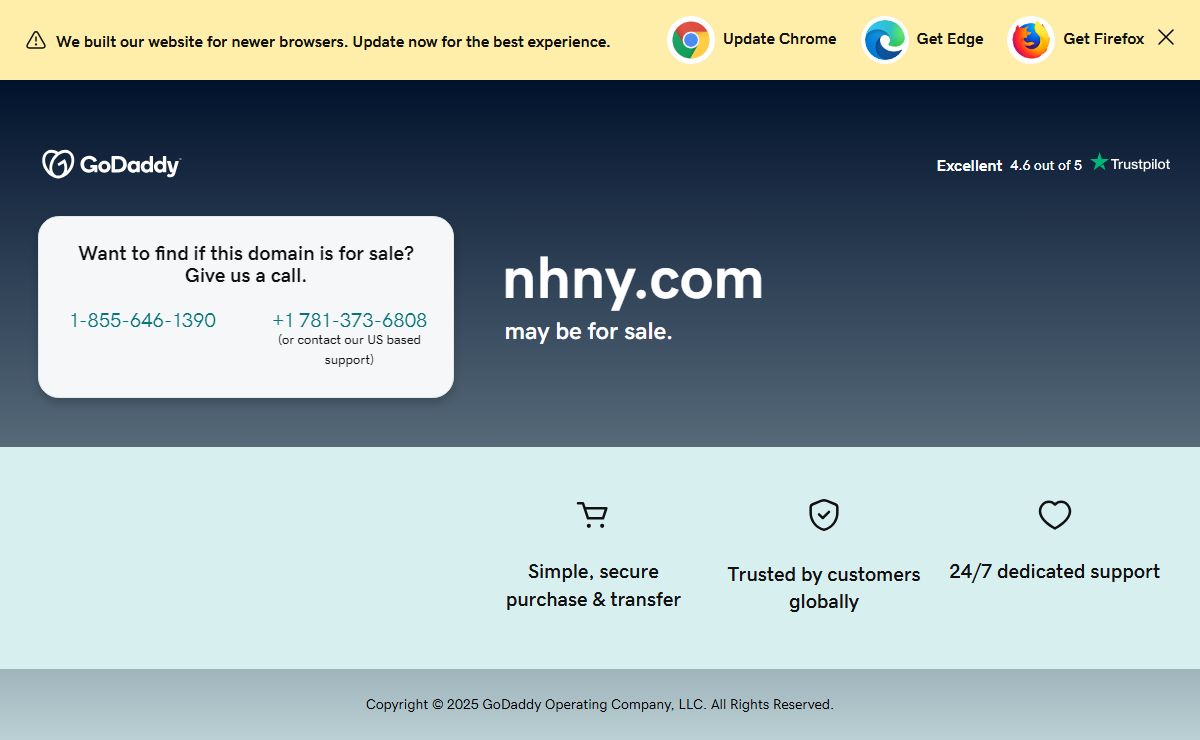The width and height of the screenshot is (1200, 740).
Task: Click '24/7 dedicated support' text
Action: pyautogui.click(x=1055, y=572)
